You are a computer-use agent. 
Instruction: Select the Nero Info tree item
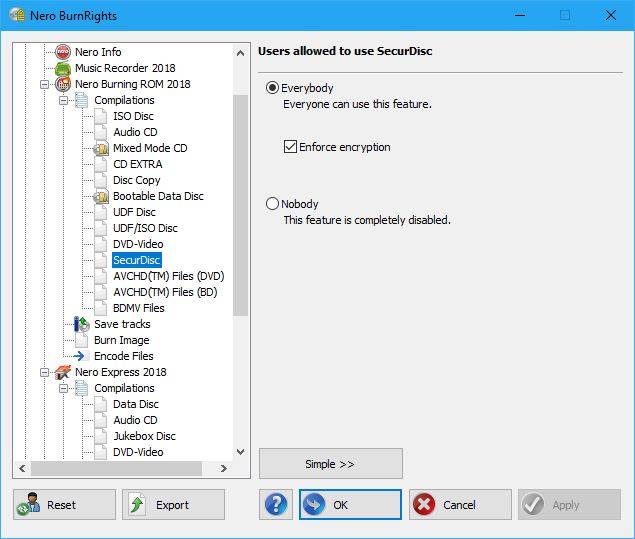tap(98, 52)
